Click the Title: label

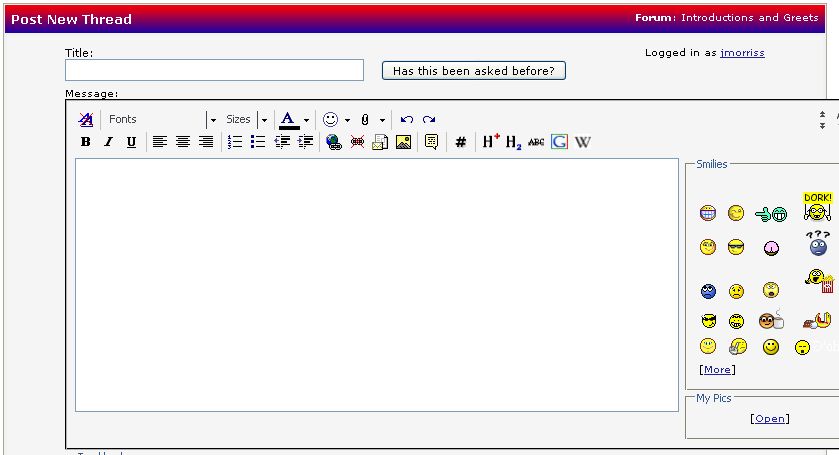[79, 53]
